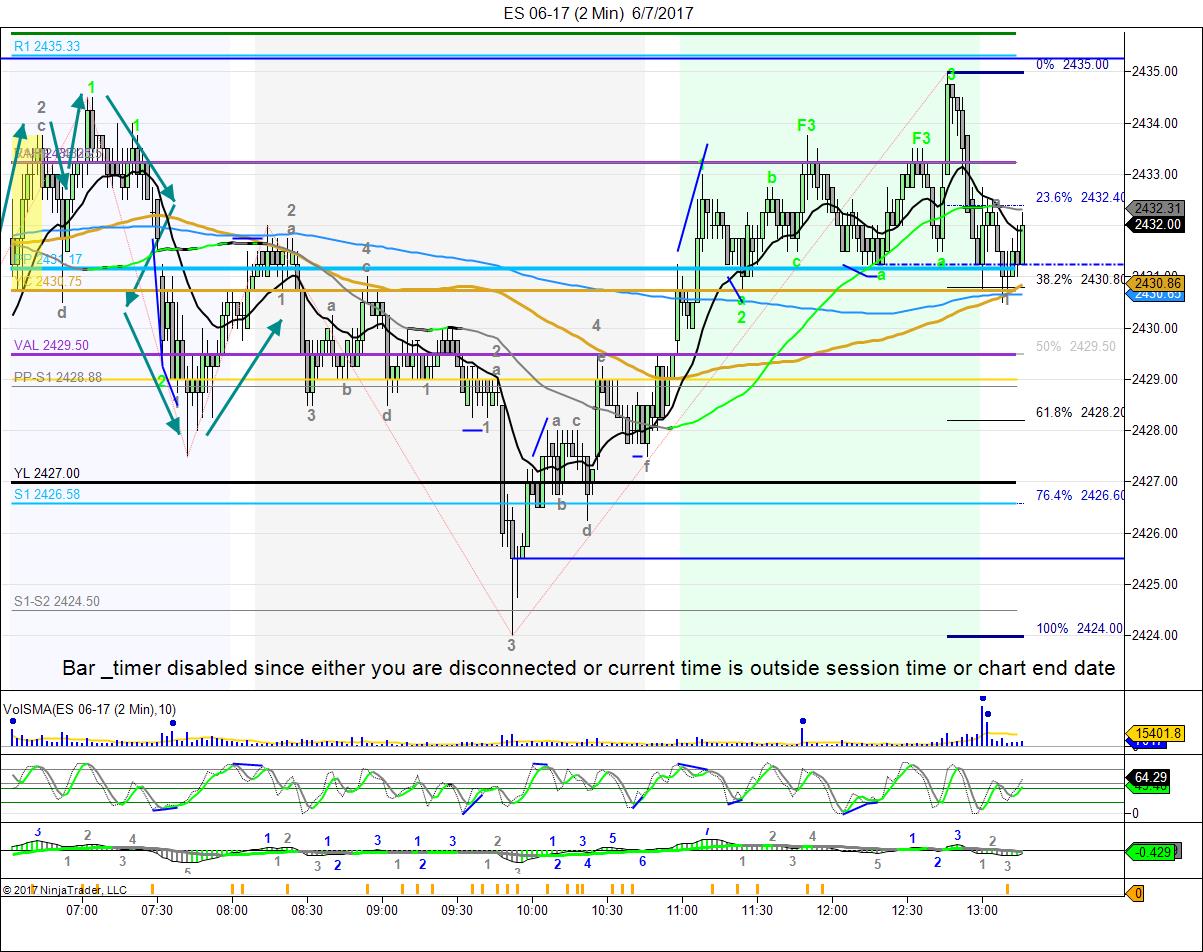
Task: Click the orange 0 marker in bottom panel
Action: tap(1136, 893)
